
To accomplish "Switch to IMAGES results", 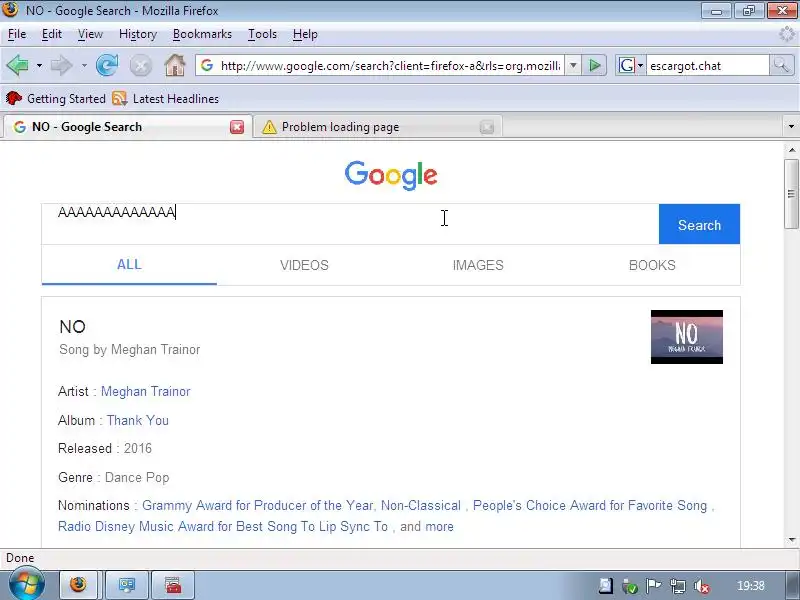I will click(478, 265).
